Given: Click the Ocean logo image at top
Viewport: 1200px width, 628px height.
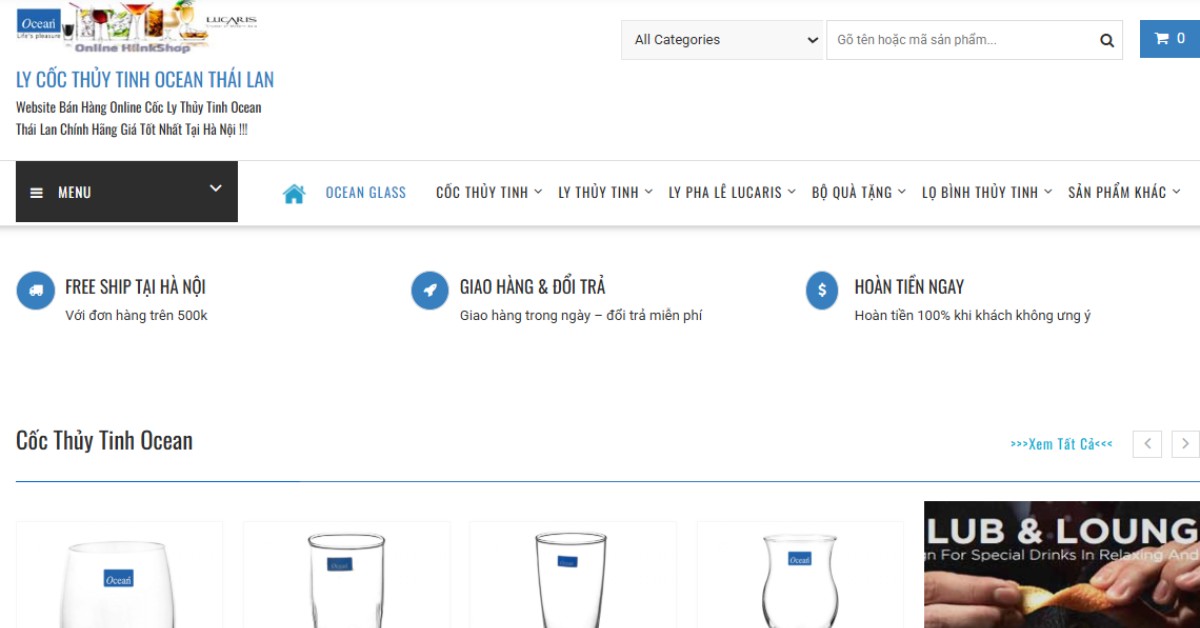Looking at the screenshot, I should pos(39,23).
